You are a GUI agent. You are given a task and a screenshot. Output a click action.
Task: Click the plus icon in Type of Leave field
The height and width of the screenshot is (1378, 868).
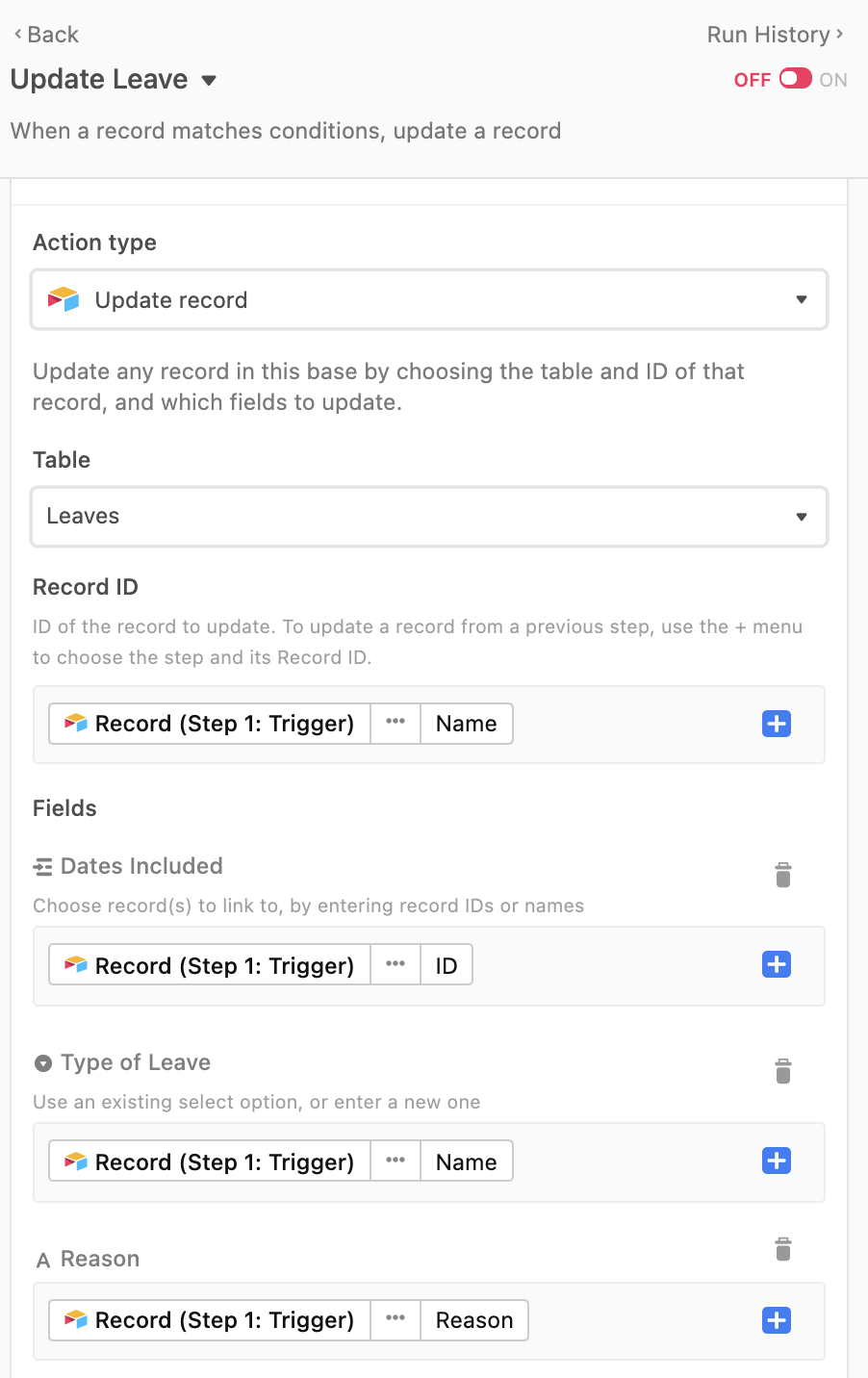777,1161
